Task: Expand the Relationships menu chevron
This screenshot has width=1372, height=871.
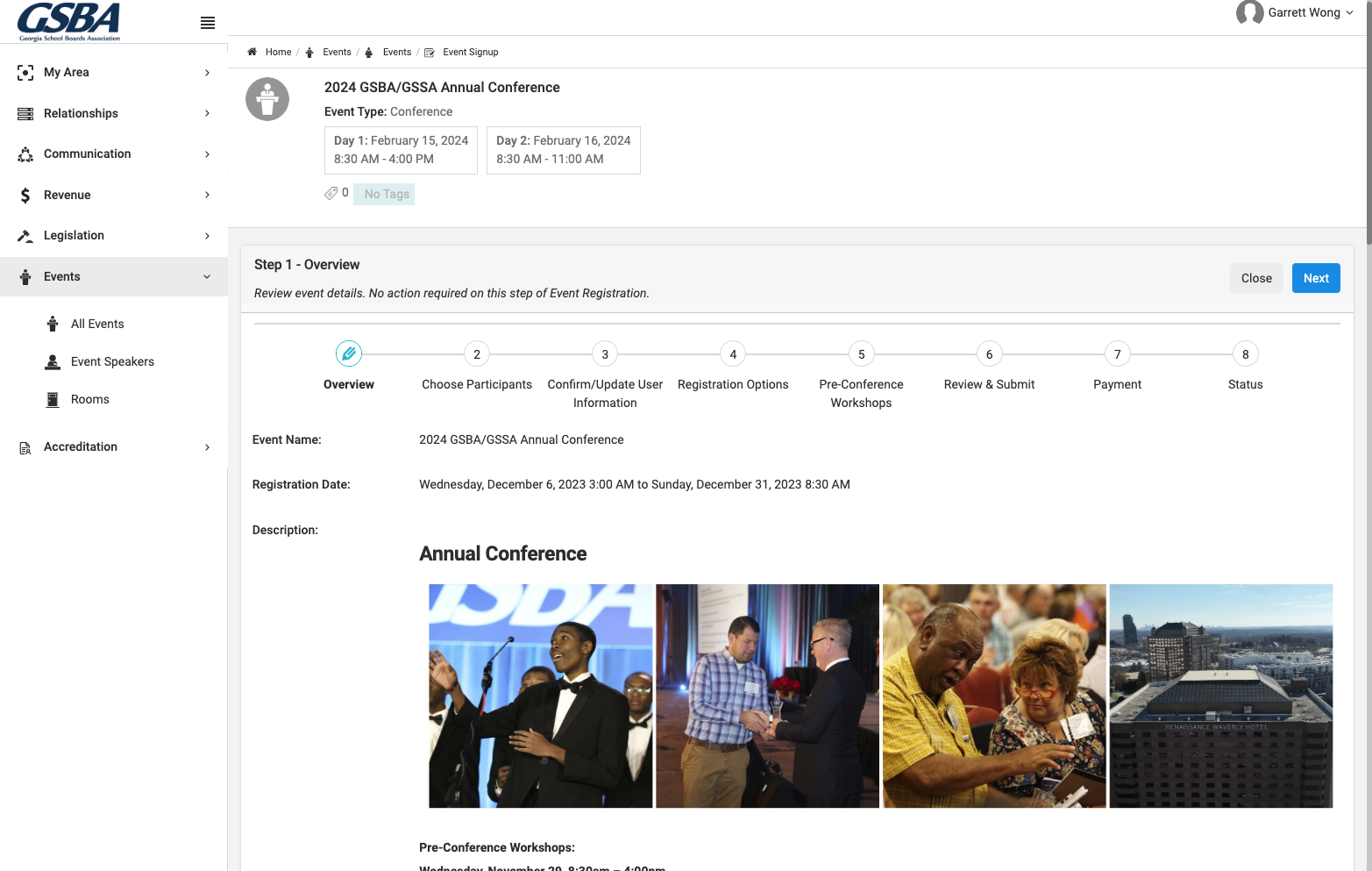Action: click(207, 113)
